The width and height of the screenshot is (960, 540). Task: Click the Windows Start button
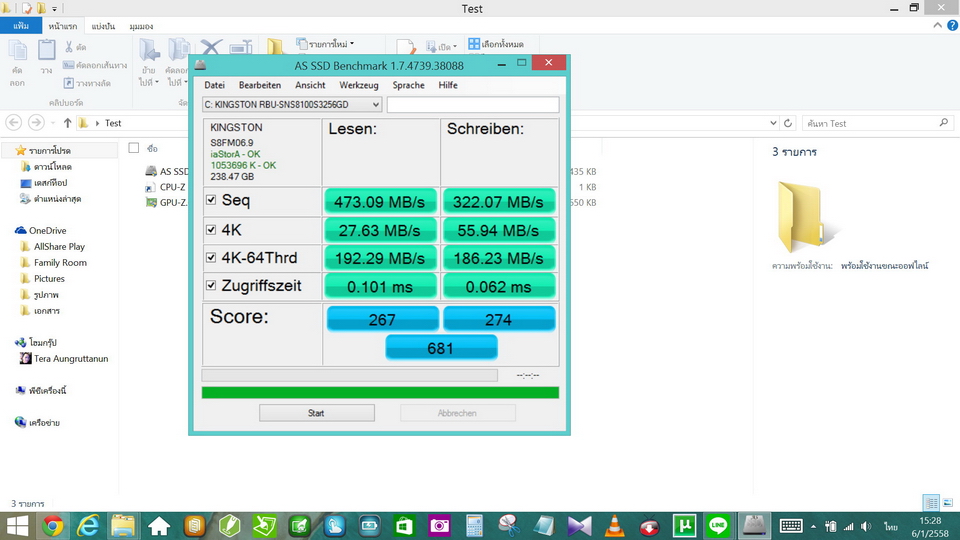coord(17,526)
